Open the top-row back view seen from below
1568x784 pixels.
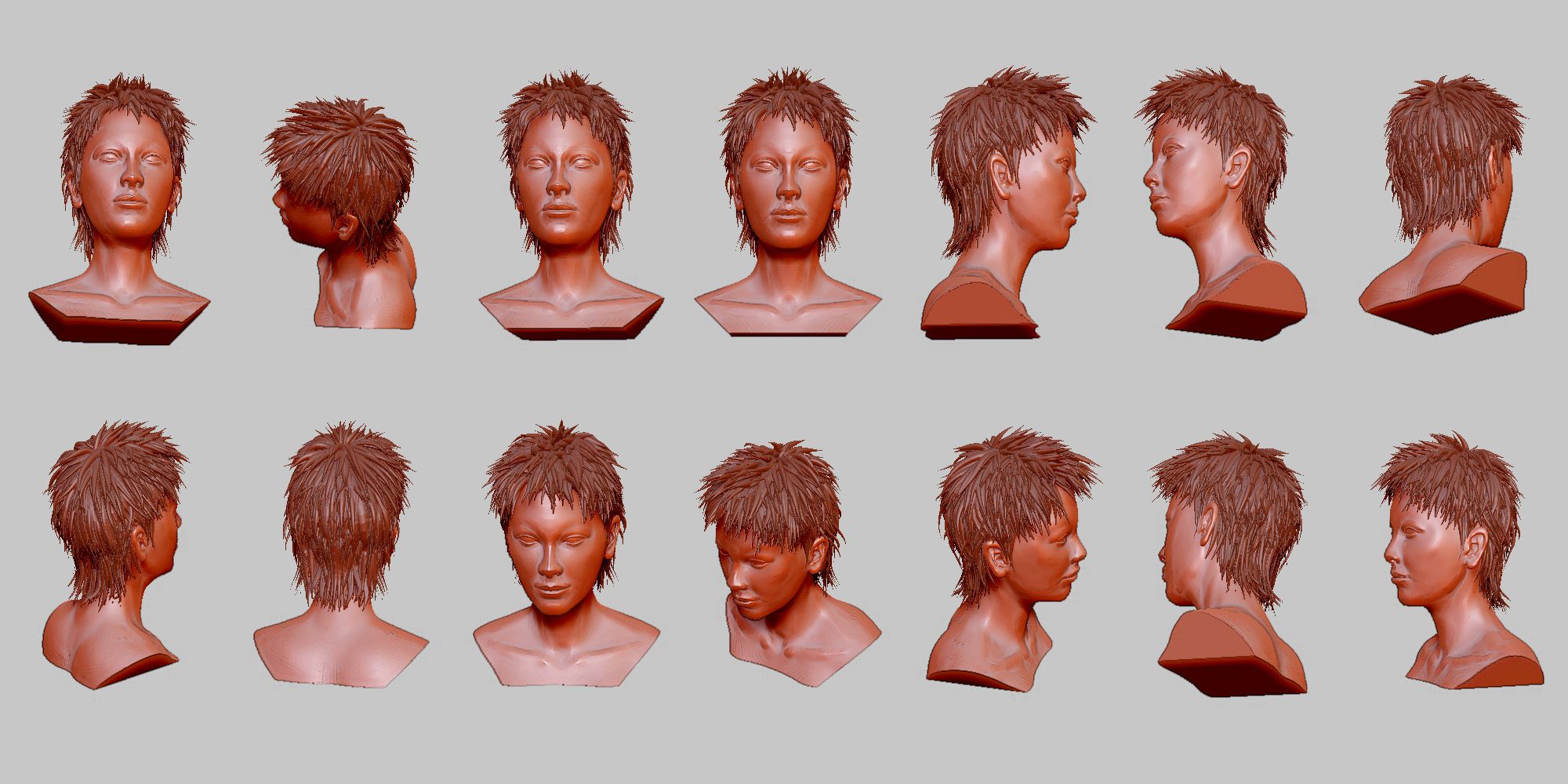pyautogui.click(x=1443, y=205)
